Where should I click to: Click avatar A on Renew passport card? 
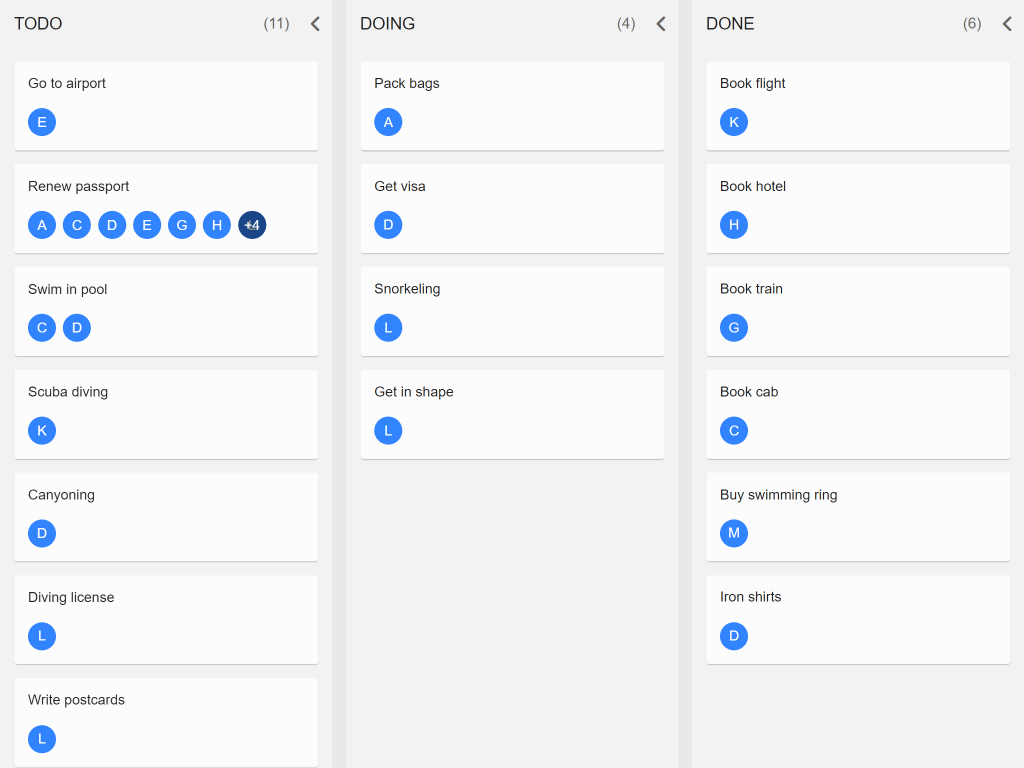42,225
